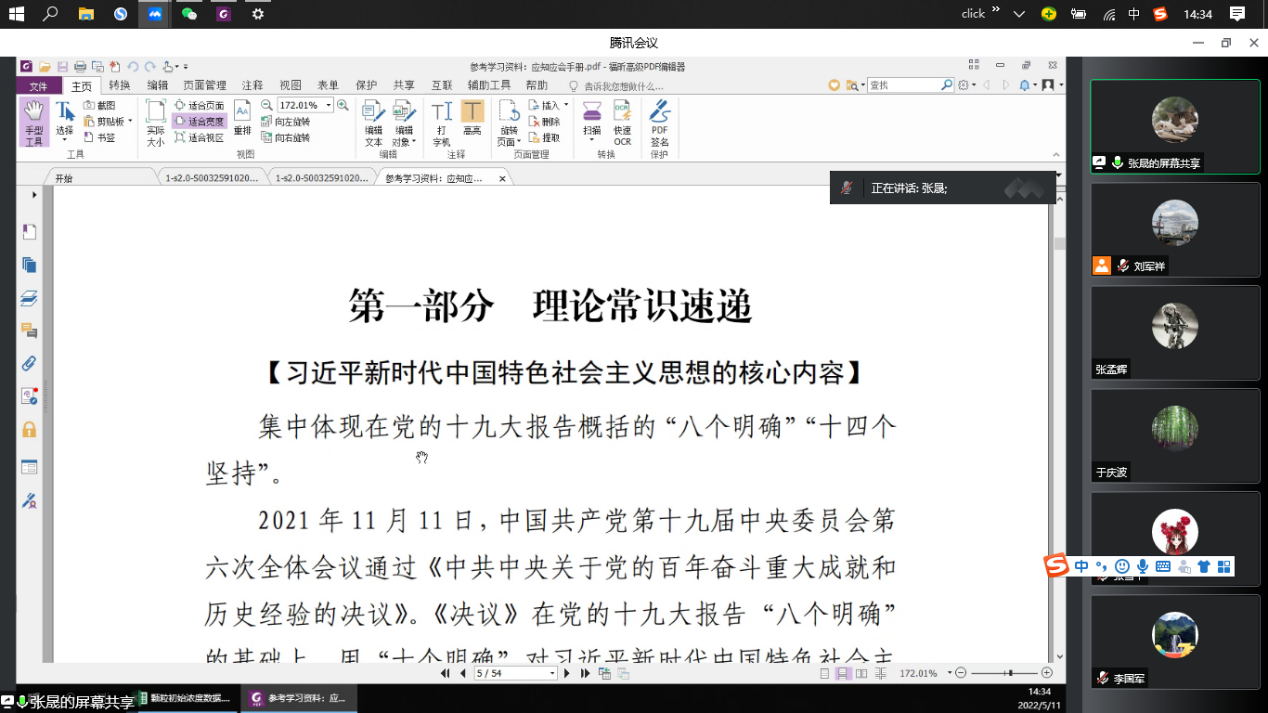Image resolution: width=1268 pixels, height=713 pixels.
Task: Activate the Highlight tool
Action: tap(472, 122)
